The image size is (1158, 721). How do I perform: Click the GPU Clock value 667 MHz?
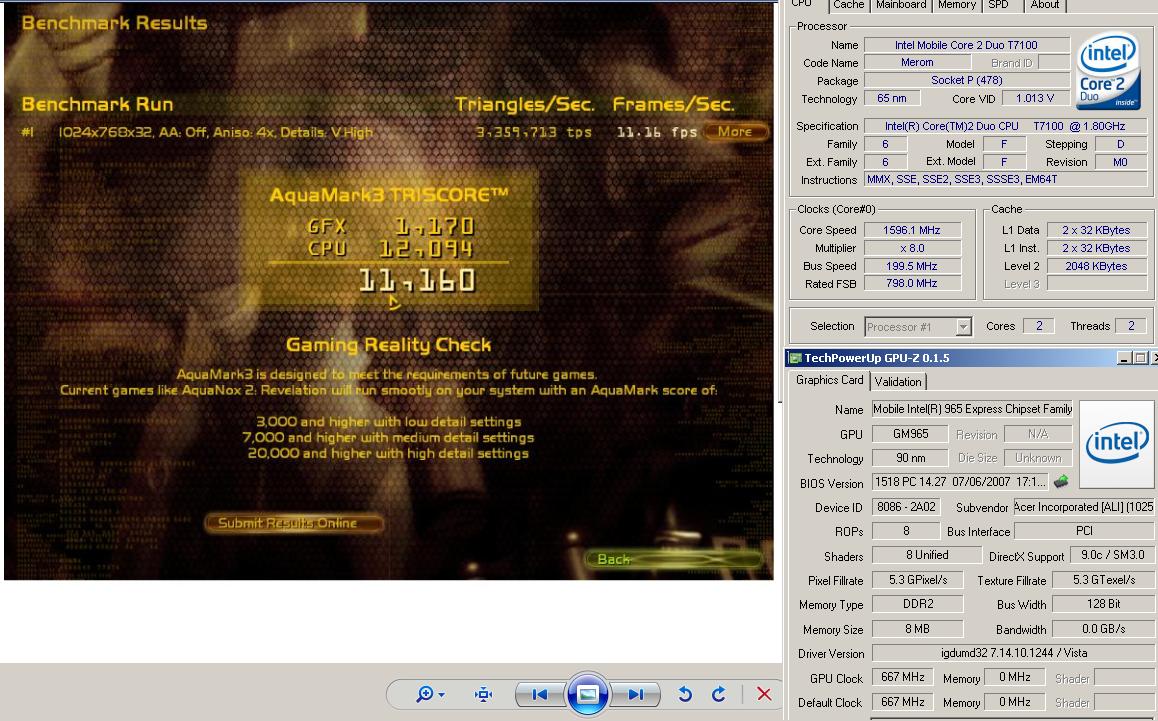click(902, 677)
